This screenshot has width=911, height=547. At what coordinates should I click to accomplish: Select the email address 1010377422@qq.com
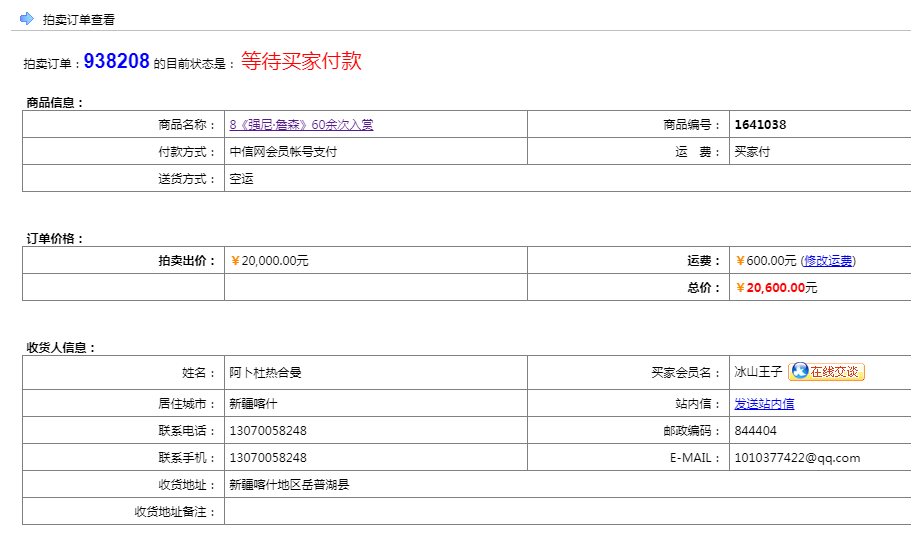(x=797, y=458)
